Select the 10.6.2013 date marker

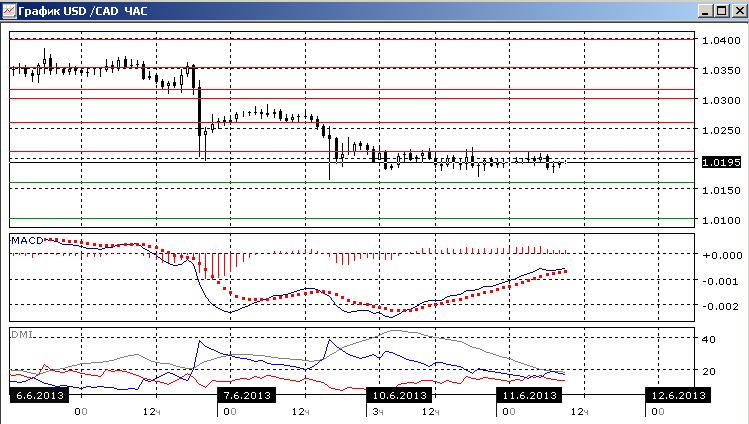(399, 395)
